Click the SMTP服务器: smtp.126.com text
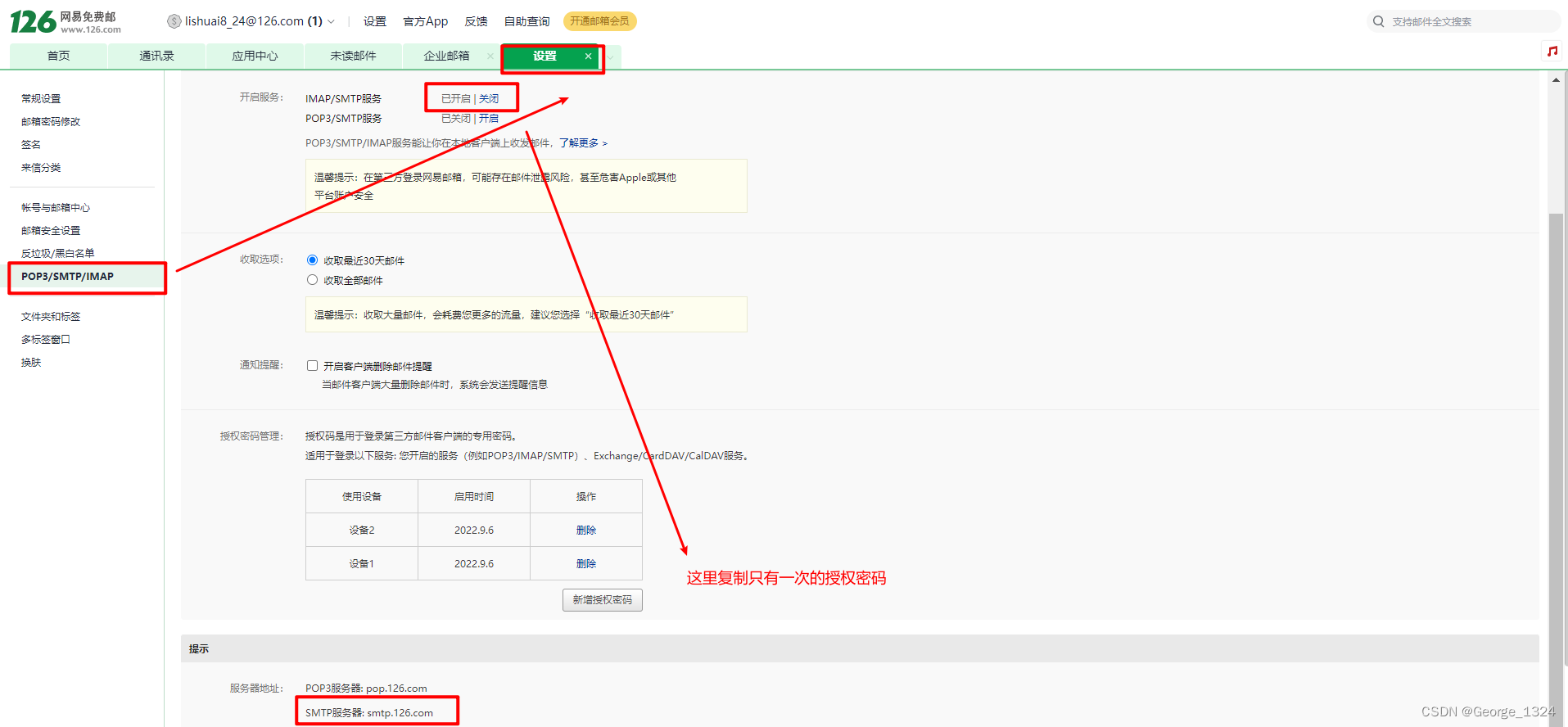Screen dimensions: 1568x727 click(x=369, y=712)
